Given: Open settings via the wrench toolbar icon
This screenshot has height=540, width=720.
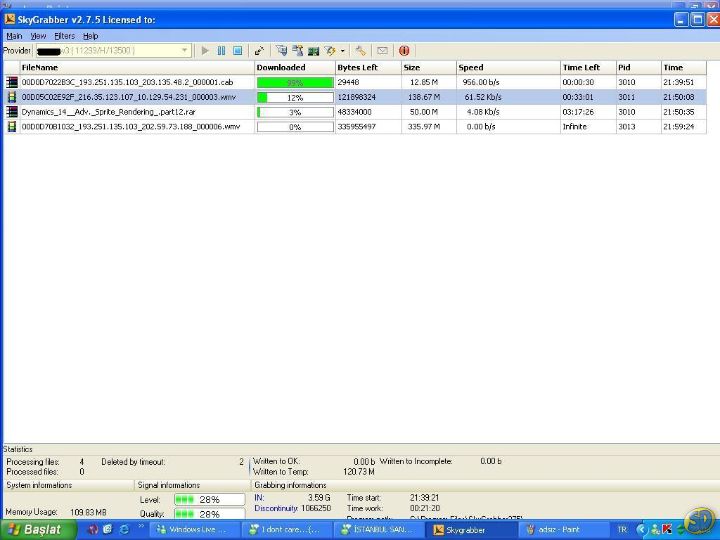Looking at the screenshot, I should 360,51.
